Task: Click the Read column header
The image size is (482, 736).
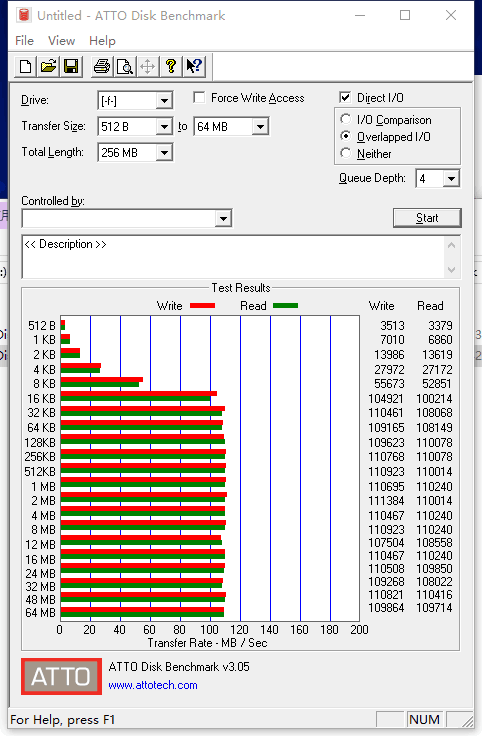Action: pos(430,306)
